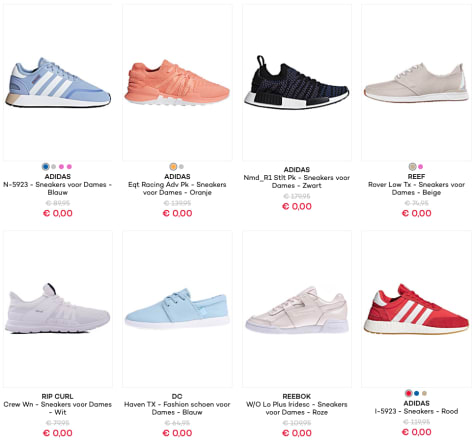Open blue Adidas N-5923 shoe image
Image resolution: width=475 pixels, height=445 pixels.
58,82
